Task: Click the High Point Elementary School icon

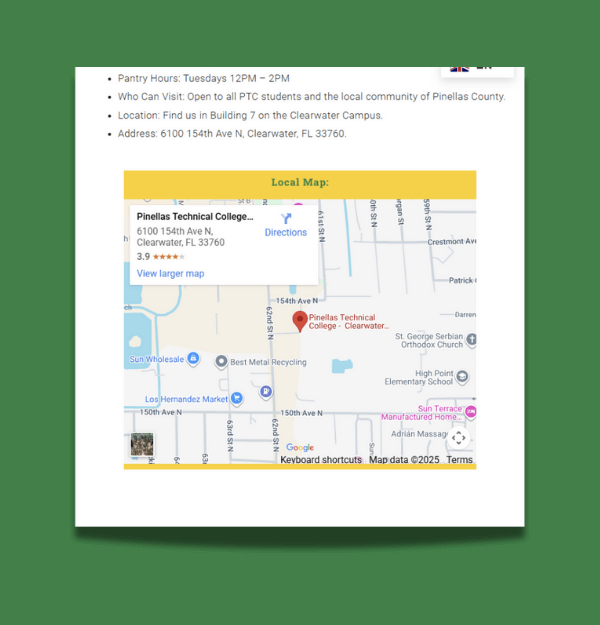Action: [461, 377]
